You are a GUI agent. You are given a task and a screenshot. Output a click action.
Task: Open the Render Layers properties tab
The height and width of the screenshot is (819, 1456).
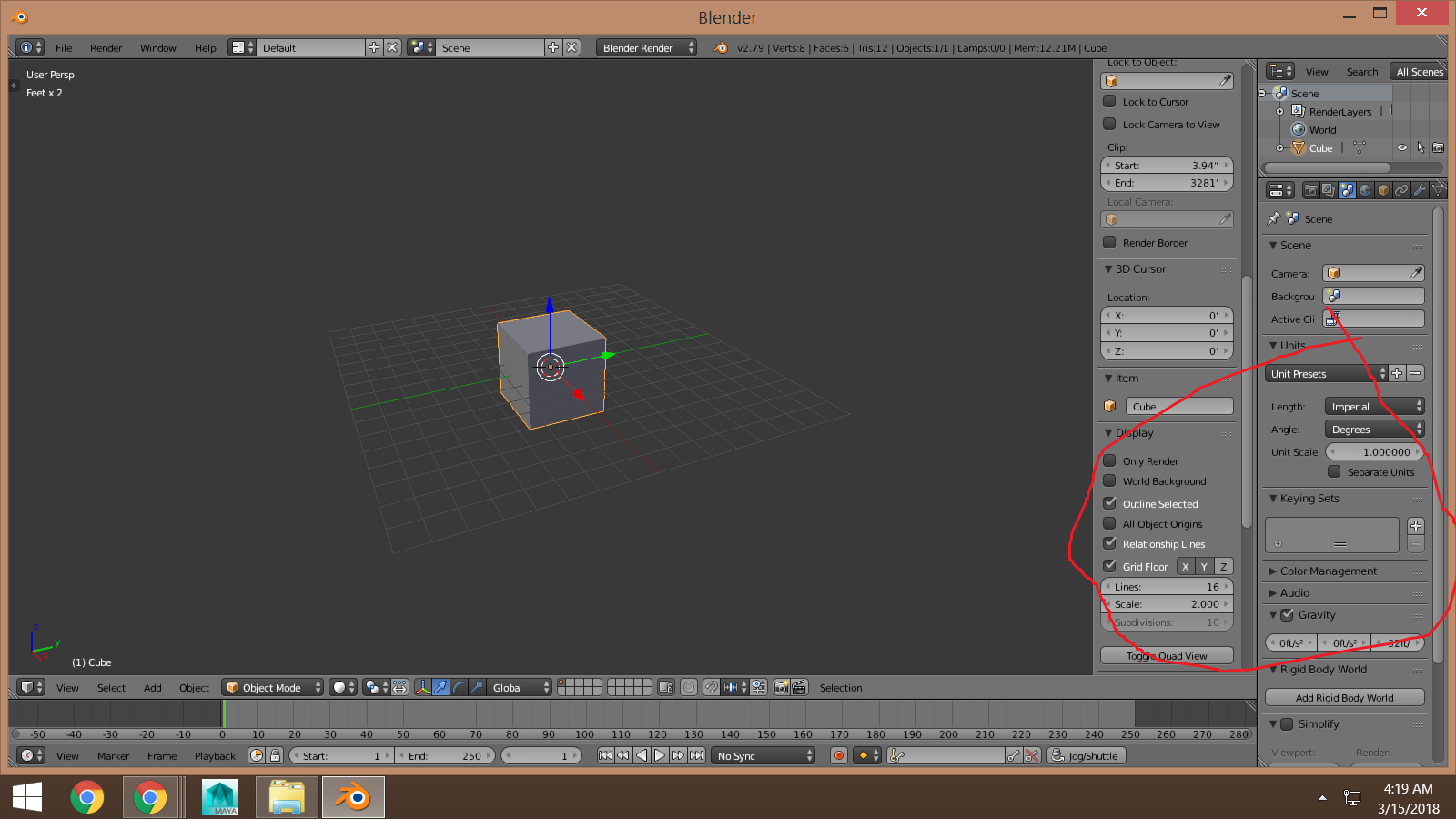[1329, 190]
